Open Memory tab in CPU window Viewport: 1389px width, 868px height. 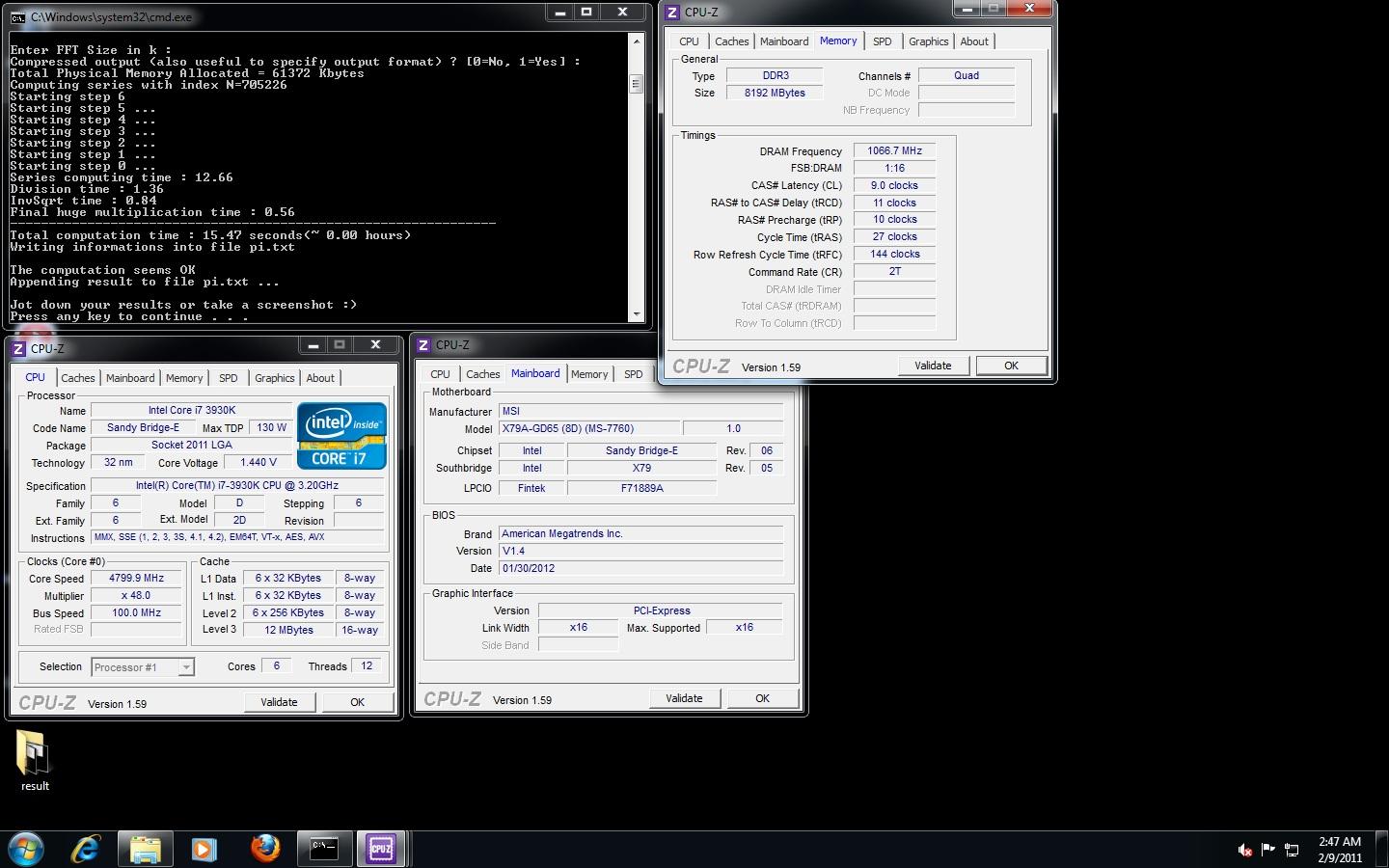coord(184,378)
